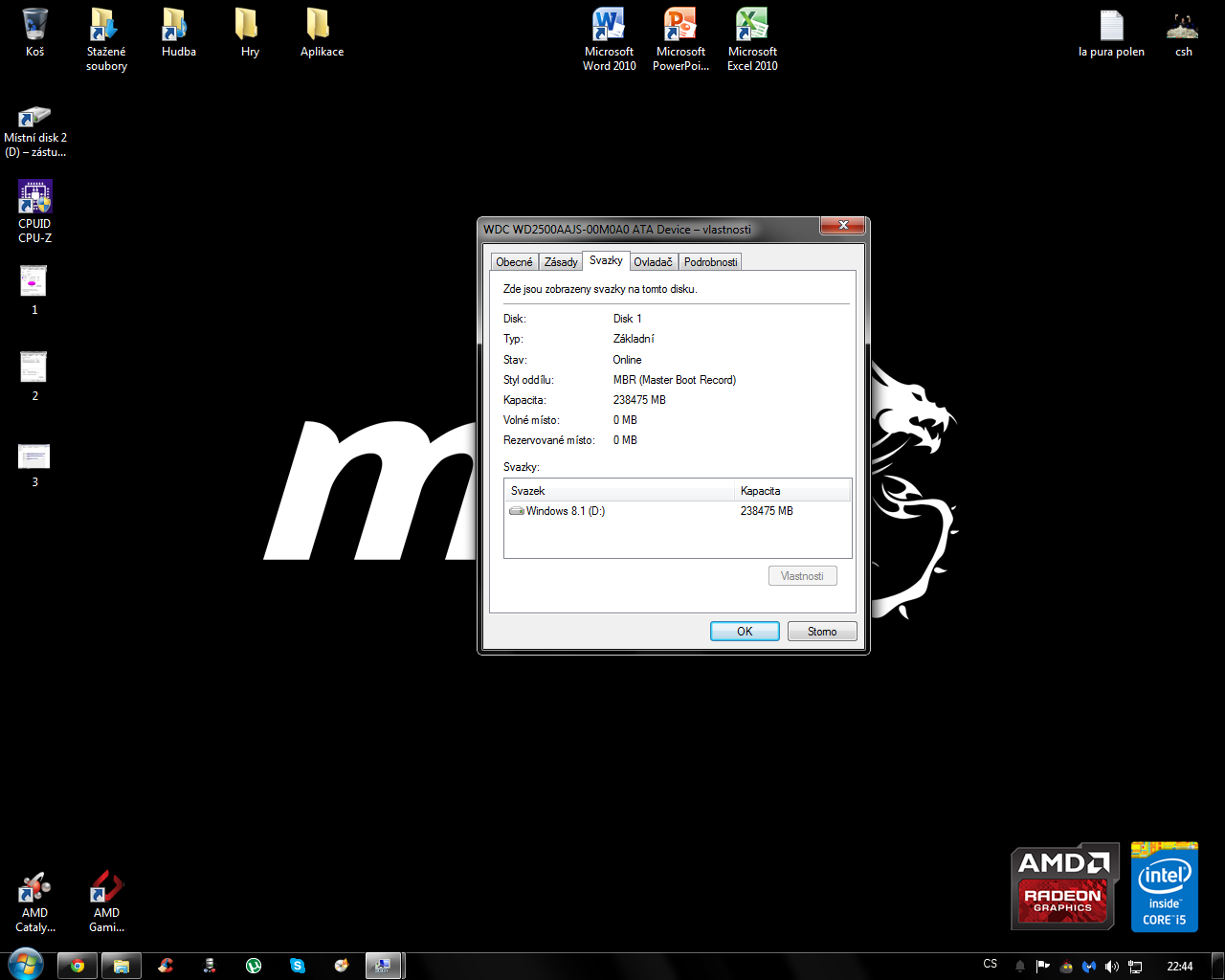Viewport: 1225px width, 980px height.
Task: Open the Koš recycle bin icon
Action: (x=34, y=32)
